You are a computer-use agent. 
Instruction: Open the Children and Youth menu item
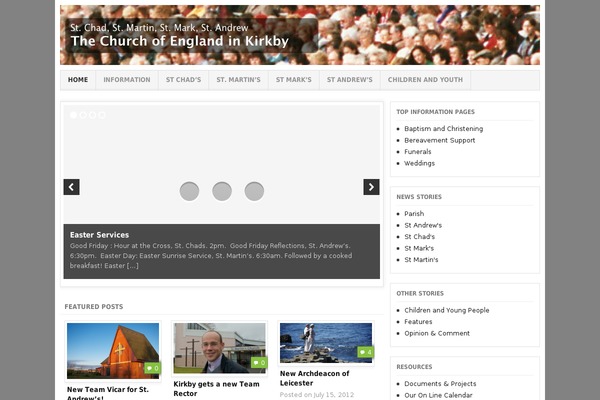[x=425, y=80]
